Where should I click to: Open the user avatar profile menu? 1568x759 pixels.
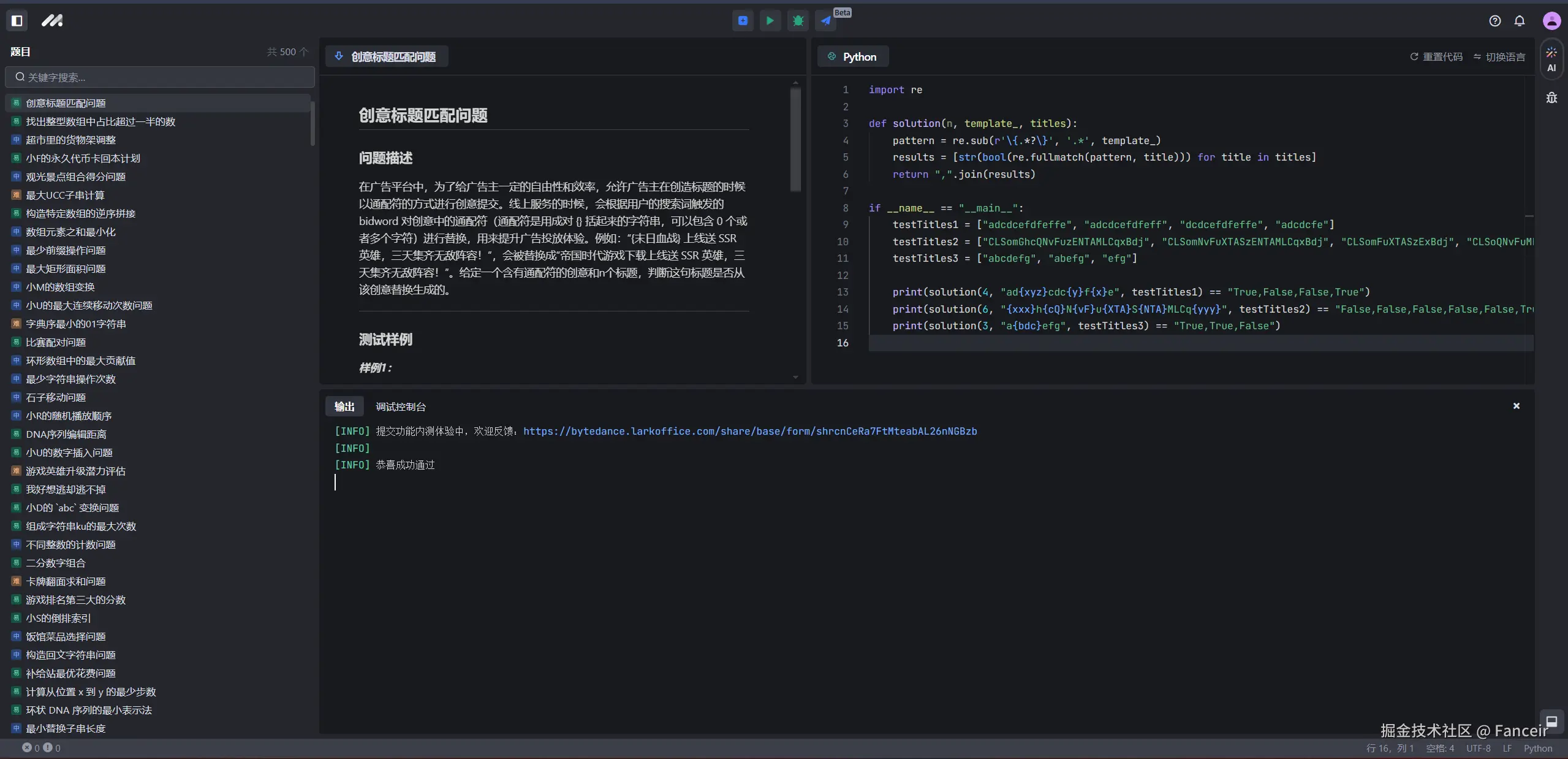(x=1551, y=21)
